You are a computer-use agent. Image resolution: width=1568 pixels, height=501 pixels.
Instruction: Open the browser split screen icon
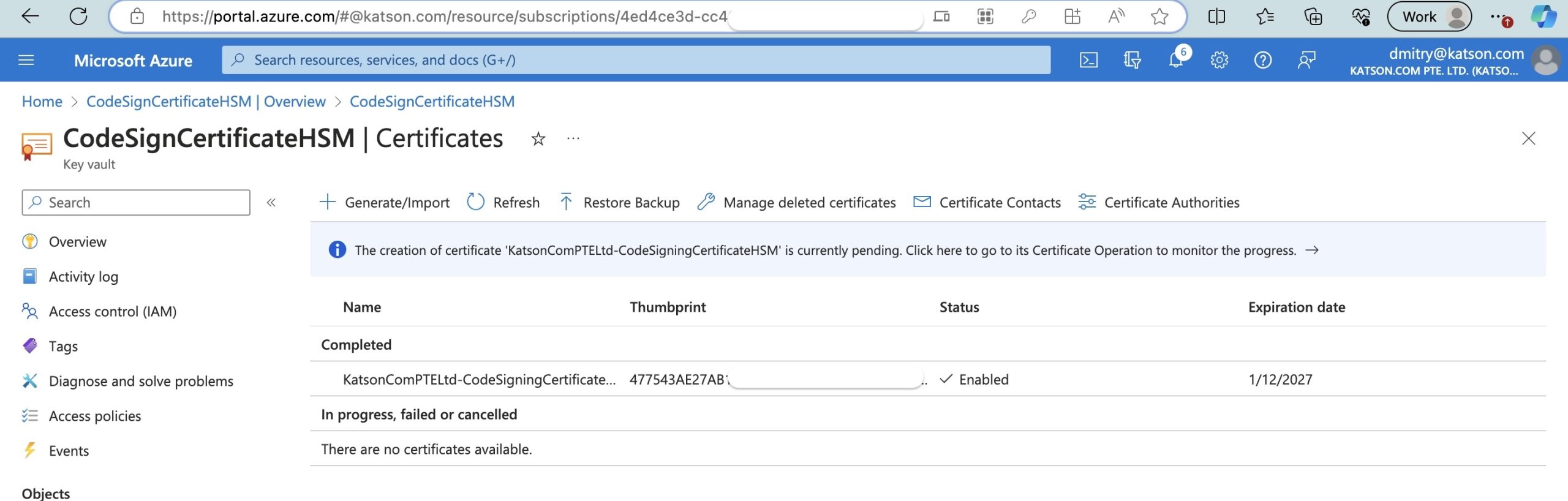1216,17
